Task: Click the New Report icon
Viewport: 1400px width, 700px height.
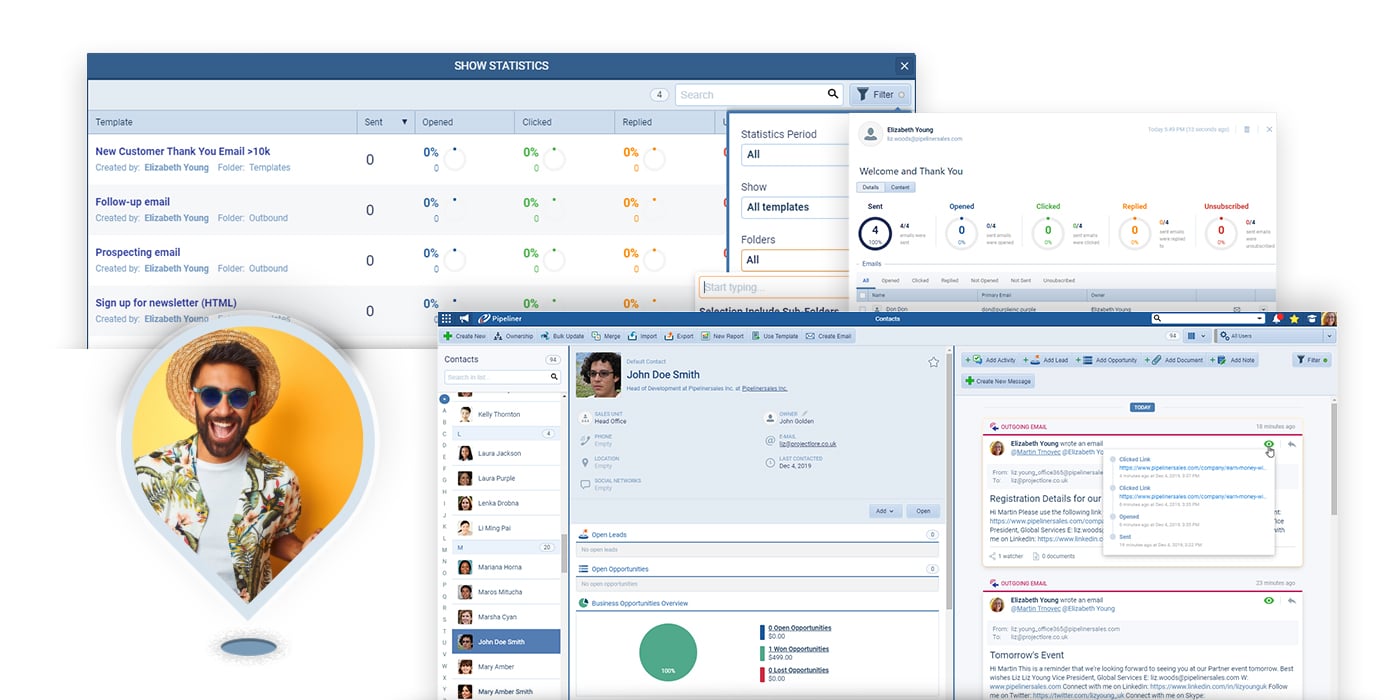Action: pyautogui.click(x=705, y=335)
